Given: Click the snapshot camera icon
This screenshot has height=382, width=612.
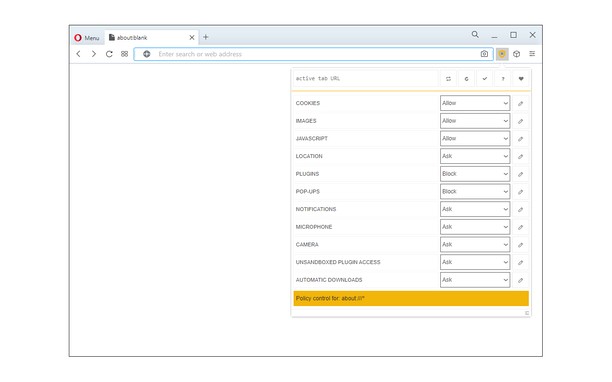Looking at the screenshot, I should coord(484,54).
